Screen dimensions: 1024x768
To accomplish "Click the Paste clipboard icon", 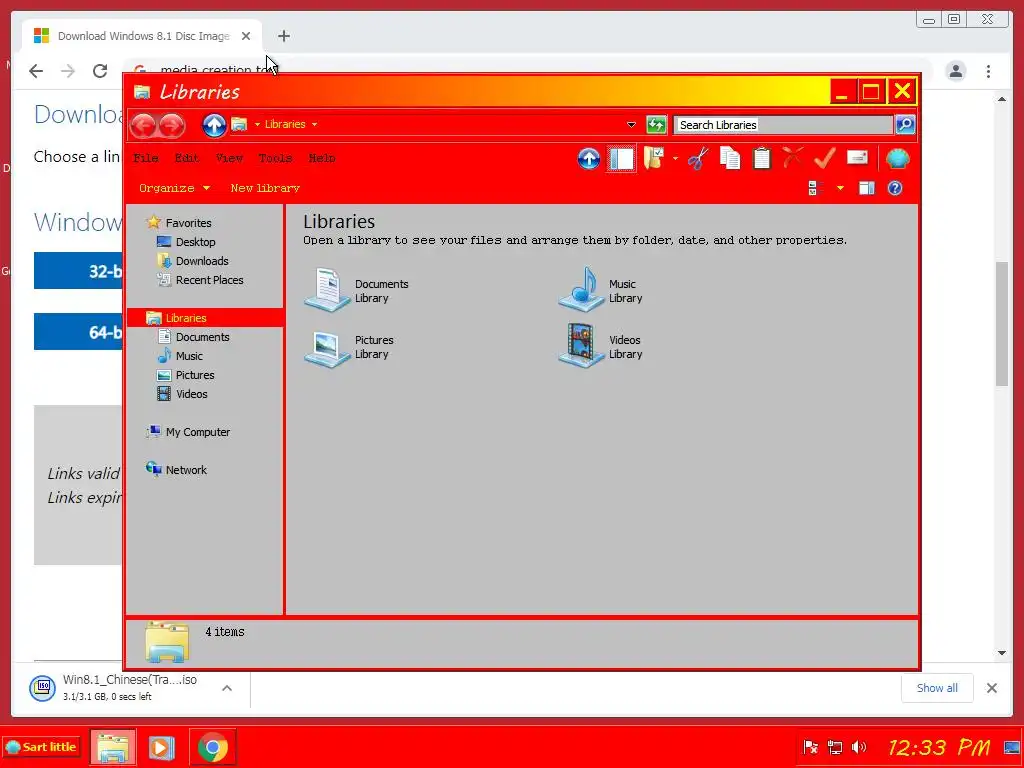I will 761,158.
